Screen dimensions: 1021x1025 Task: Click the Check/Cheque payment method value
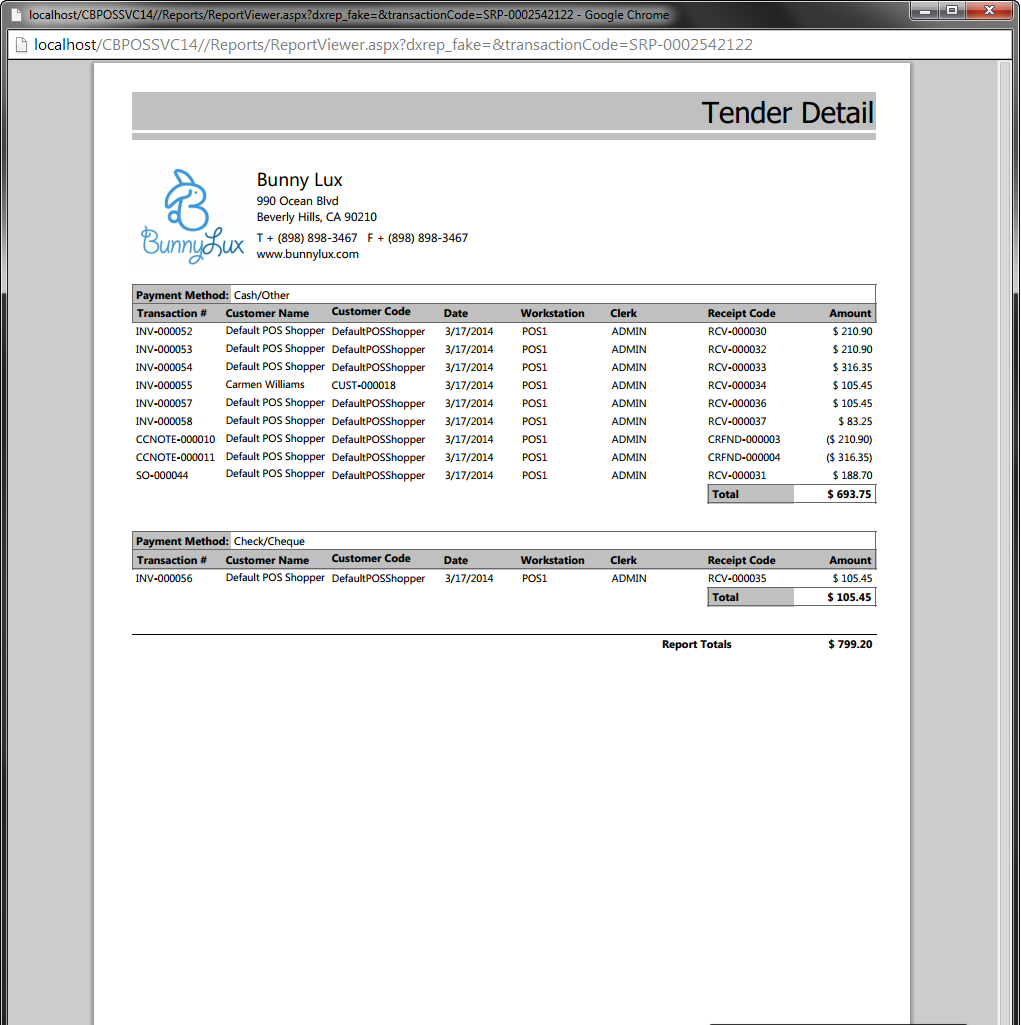click(269, 541)
